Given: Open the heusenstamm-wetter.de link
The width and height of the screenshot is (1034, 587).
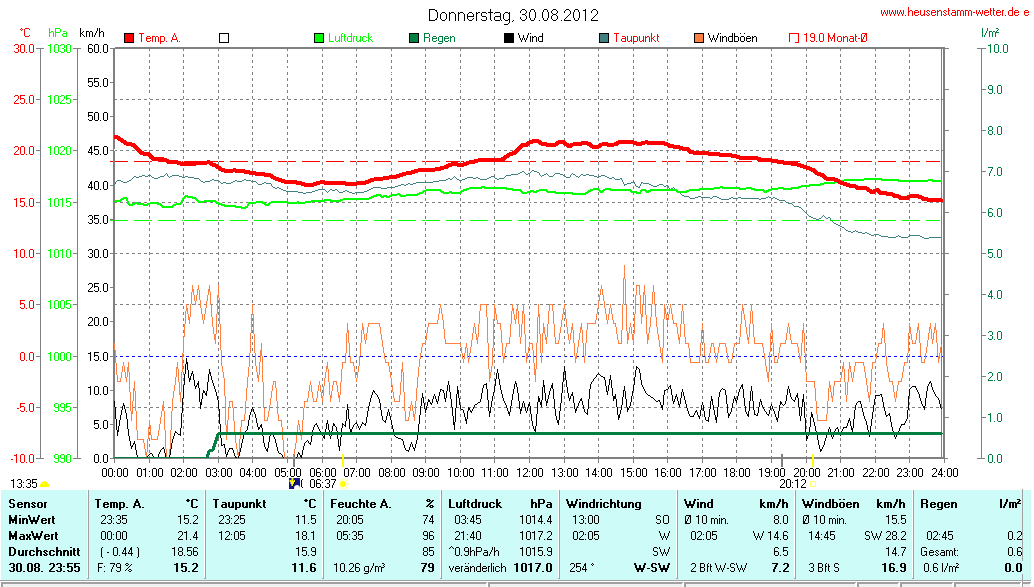Looking at the screenshot, I should 954,13.
